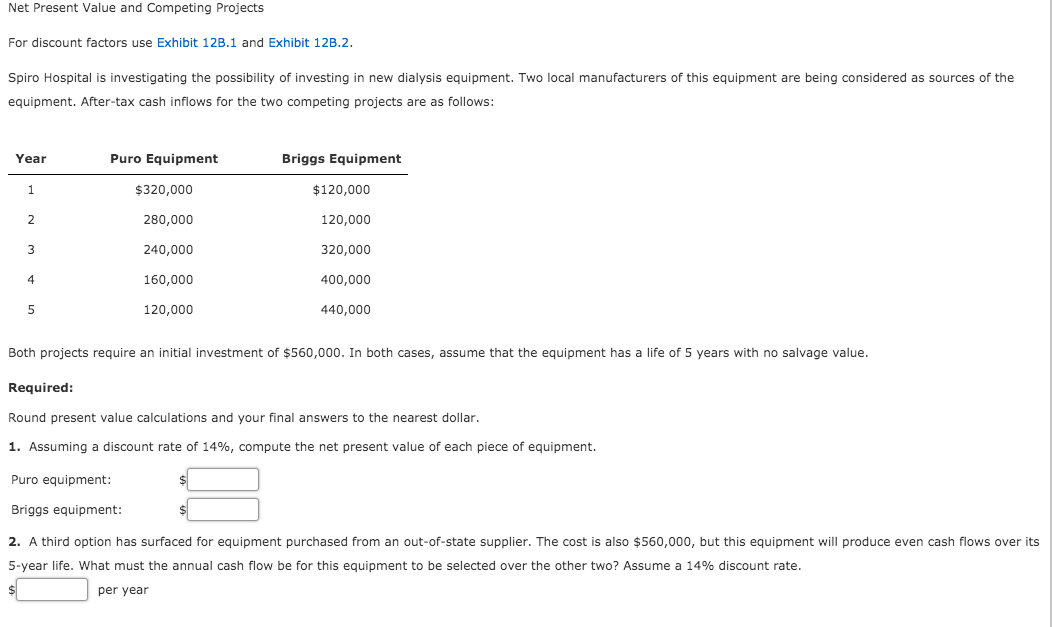Select the Year 3 row label
The image size is (1052, 627).
(x=31, y=249)
